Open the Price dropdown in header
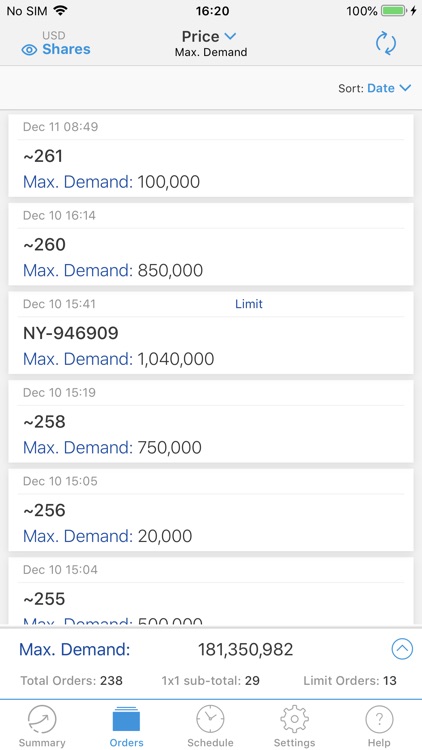Viewport: 422px width, 750px height. click(209, 36)
